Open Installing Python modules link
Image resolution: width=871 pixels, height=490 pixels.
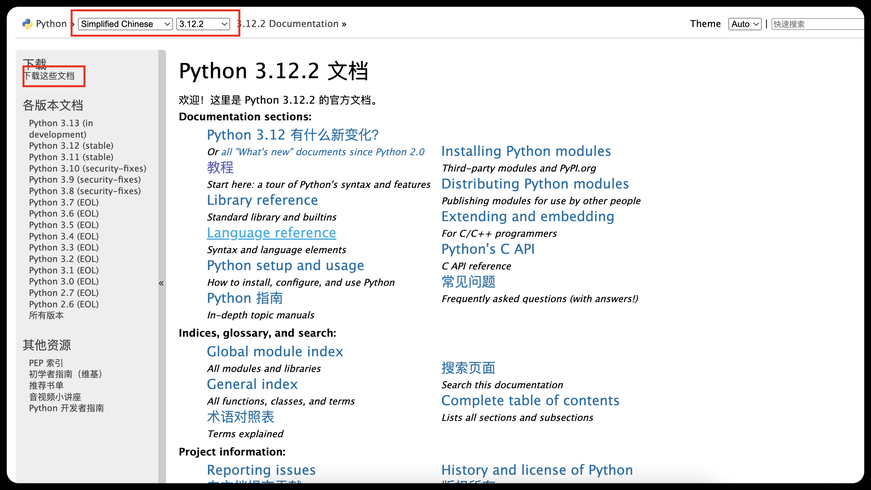(526, 151)
